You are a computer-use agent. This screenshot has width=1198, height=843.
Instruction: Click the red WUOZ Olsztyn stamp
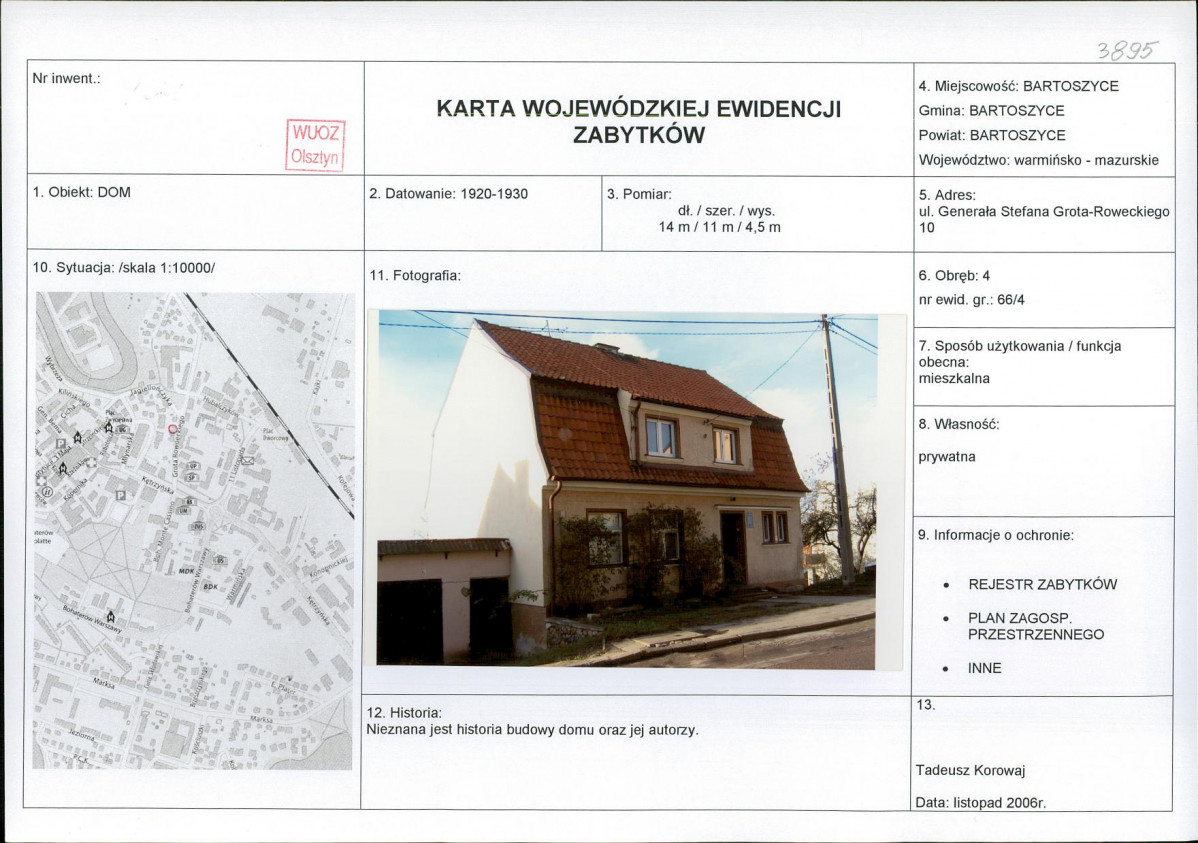click(x=316, y=144)
